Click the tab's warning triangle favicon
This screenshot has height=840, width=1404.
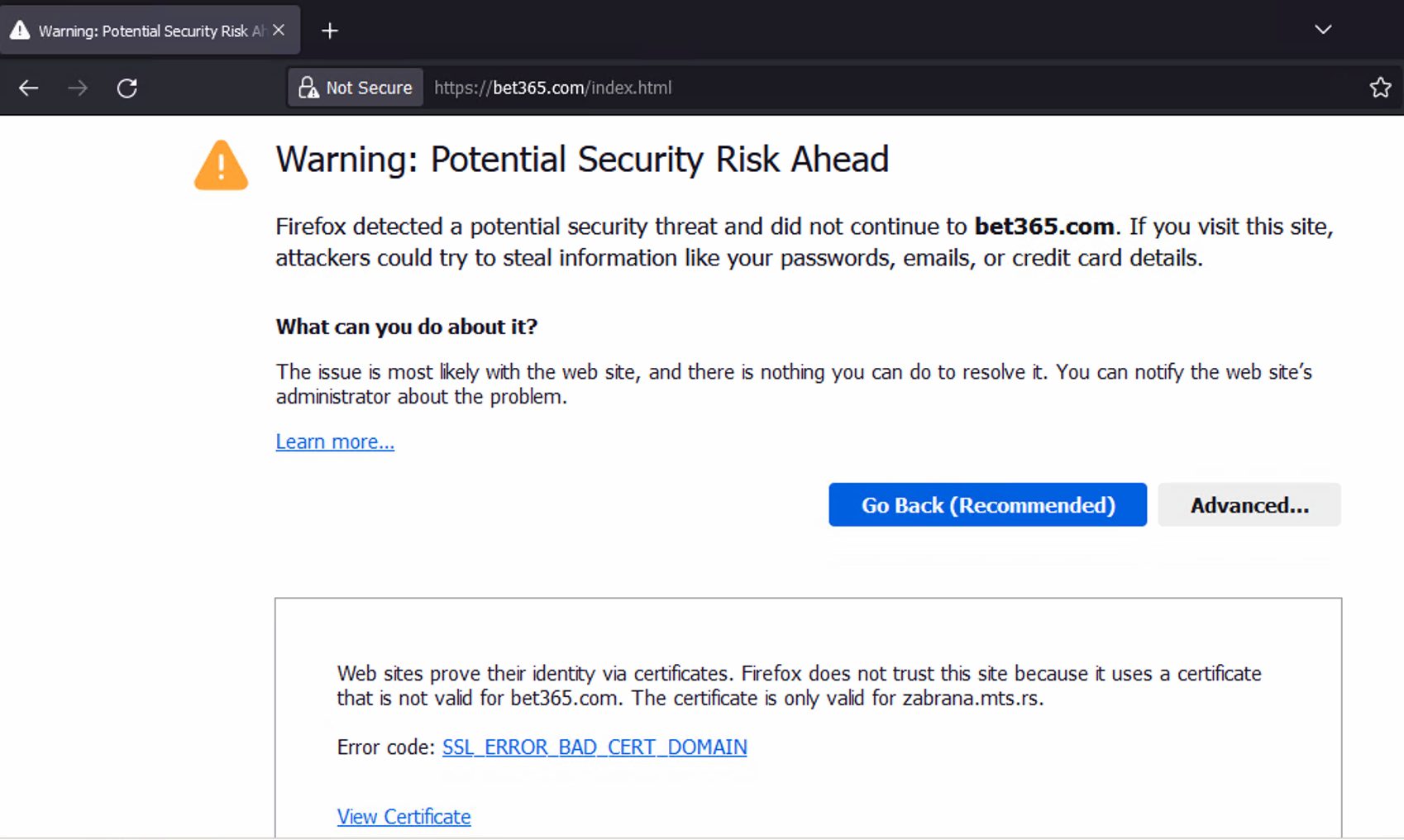point(20,31)
